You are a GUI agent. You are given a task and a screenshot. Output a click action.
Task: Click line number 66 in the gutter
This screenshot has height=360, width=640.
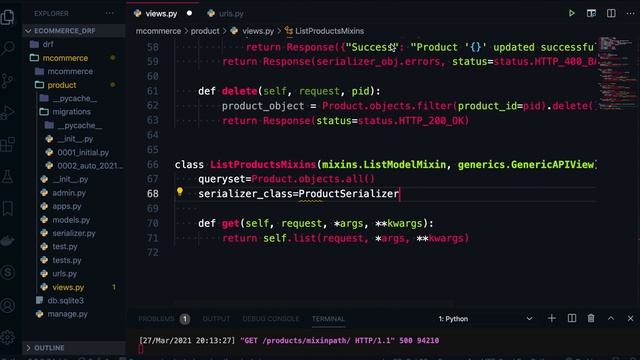pos(152,164)
